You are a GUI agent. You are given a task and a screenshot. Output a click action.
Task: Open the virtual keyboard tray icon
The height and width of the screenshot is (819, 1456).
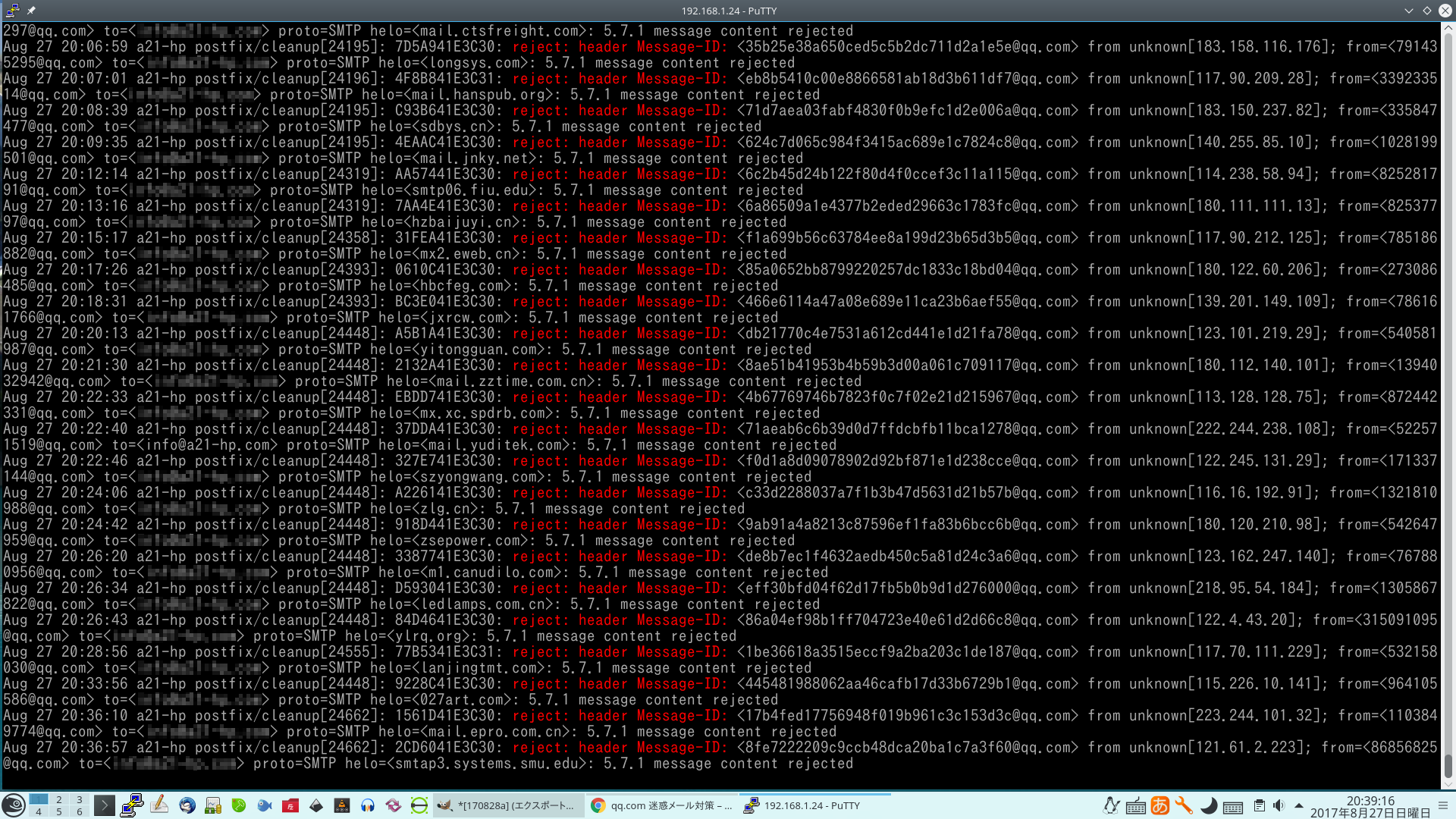click(1233, 806)
